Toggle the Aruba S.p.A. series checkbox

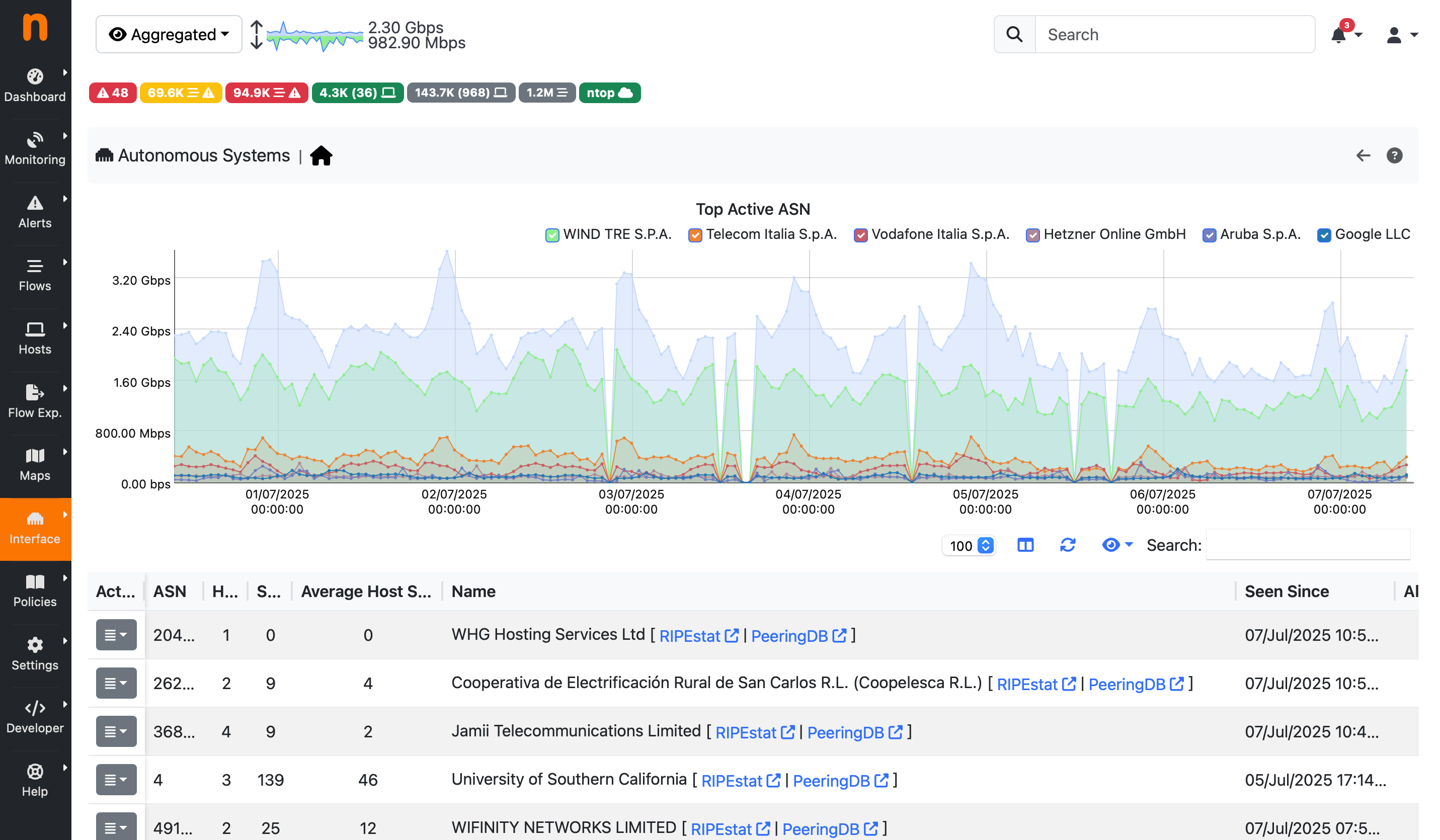[x=1209, y=235]
